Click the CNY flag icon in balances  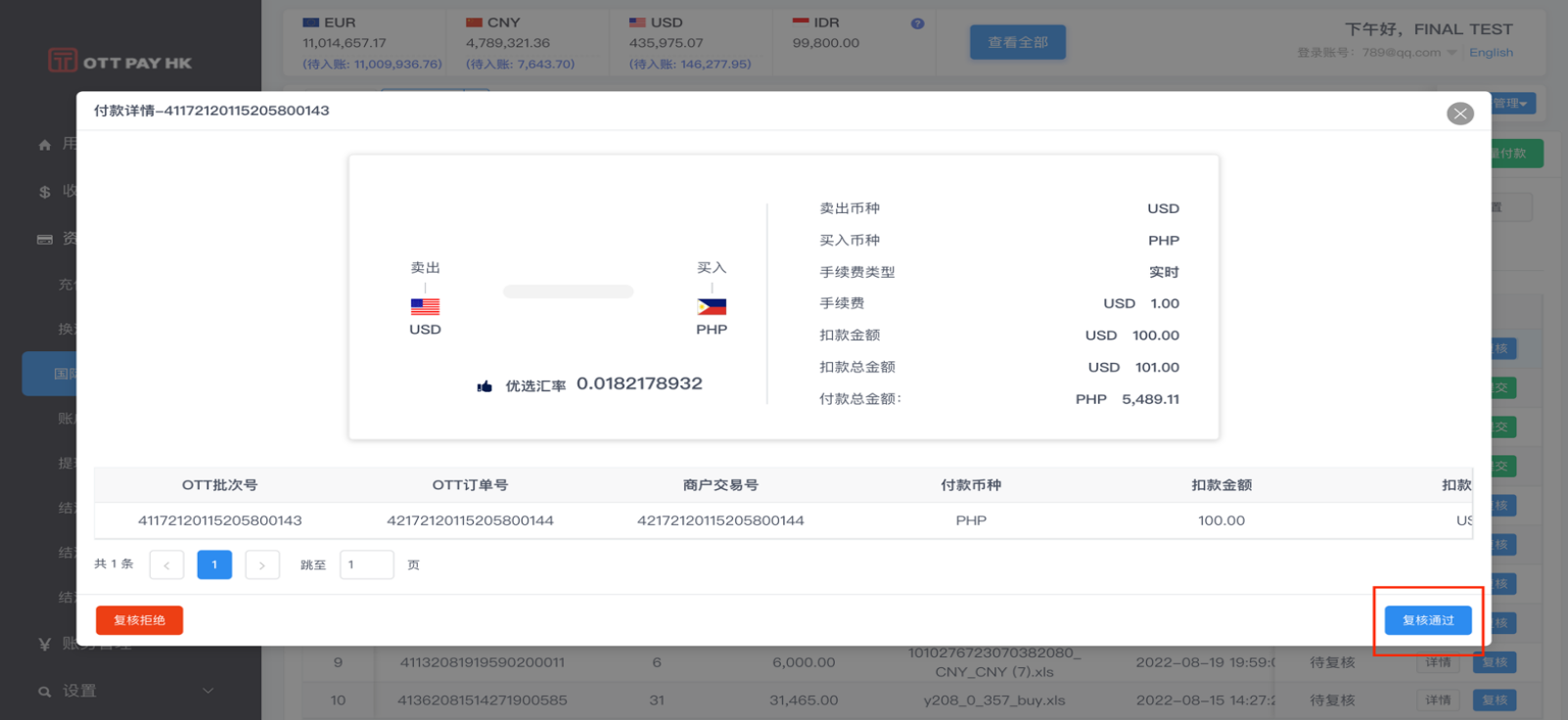point(475,22)
